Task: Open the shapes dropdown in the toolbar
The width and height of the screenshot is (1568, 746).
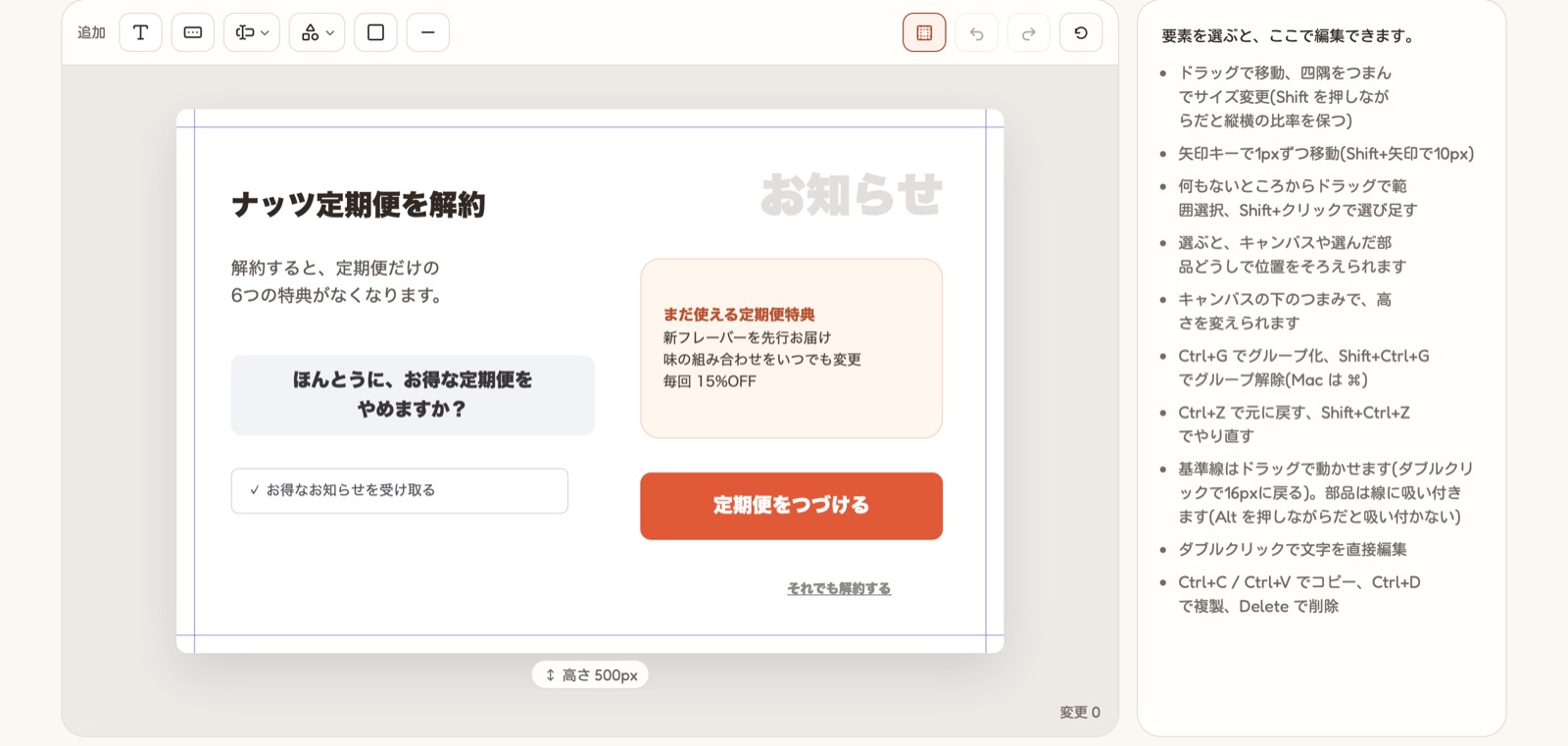Action: (x=317, y=32)
